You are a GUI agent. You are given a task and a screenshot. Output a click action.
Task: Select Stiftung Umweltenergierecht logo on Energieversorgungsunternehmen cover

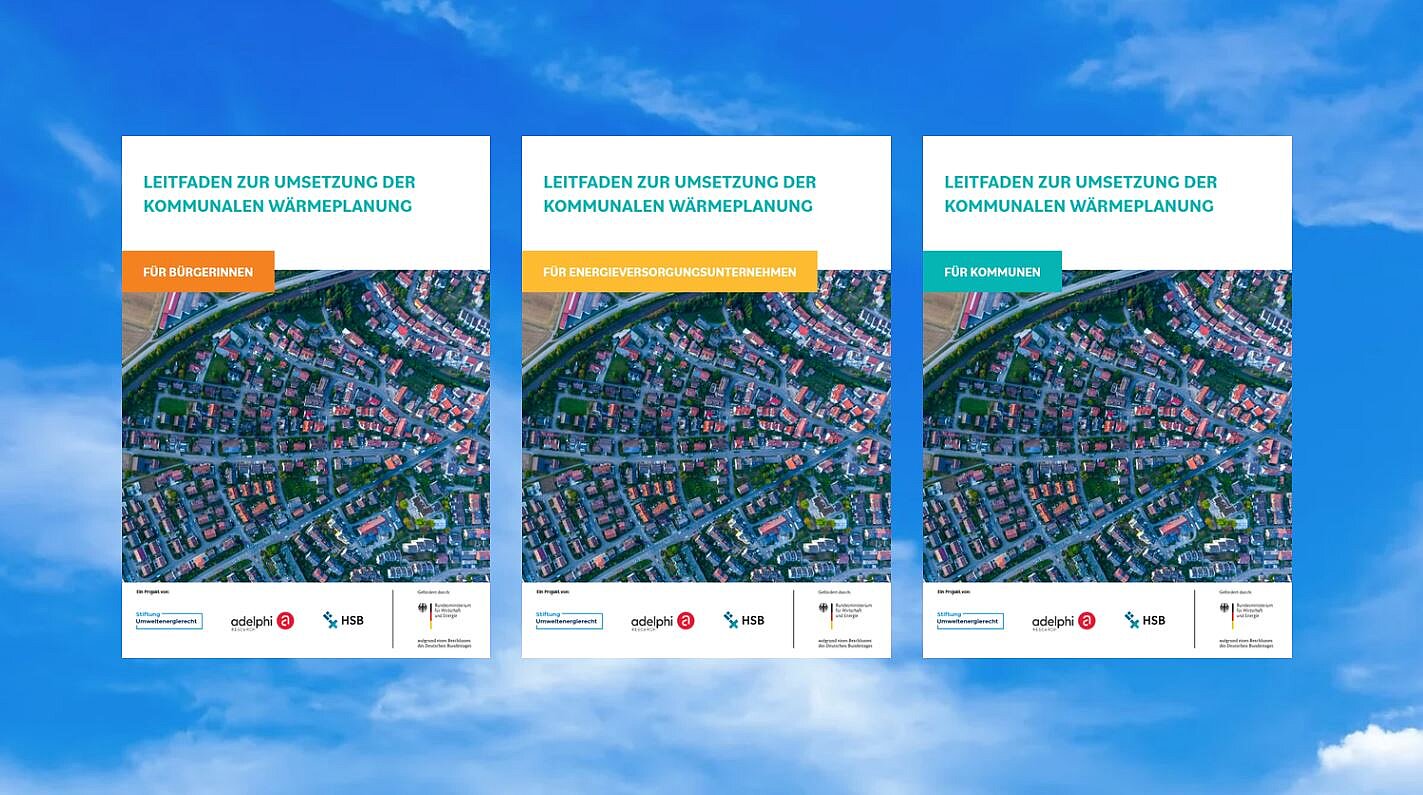click(569, 620)
